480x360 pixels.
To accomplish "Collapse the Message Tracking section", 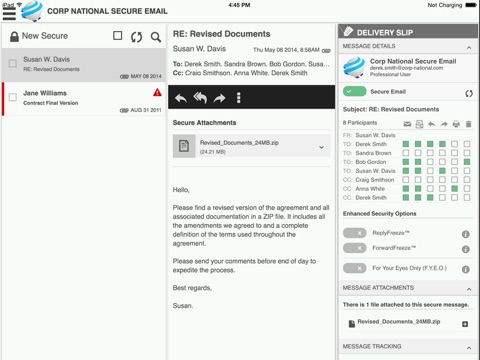I will [469, 348].
